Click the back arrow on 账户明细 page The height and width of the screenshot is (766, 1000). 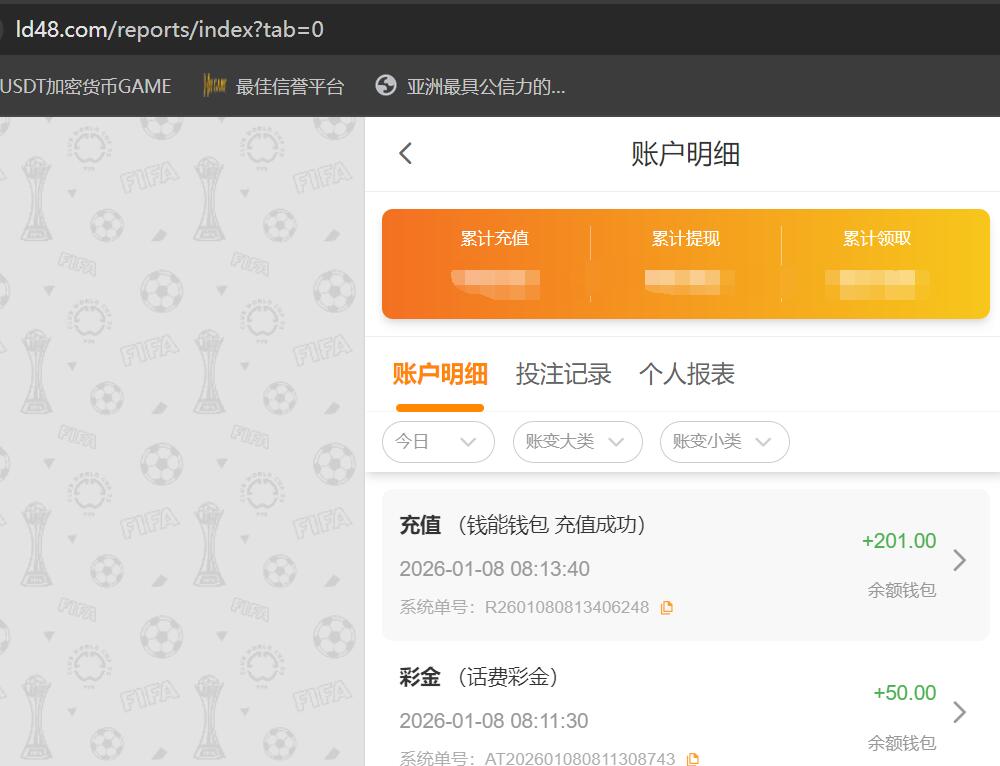tap(405, 154)
